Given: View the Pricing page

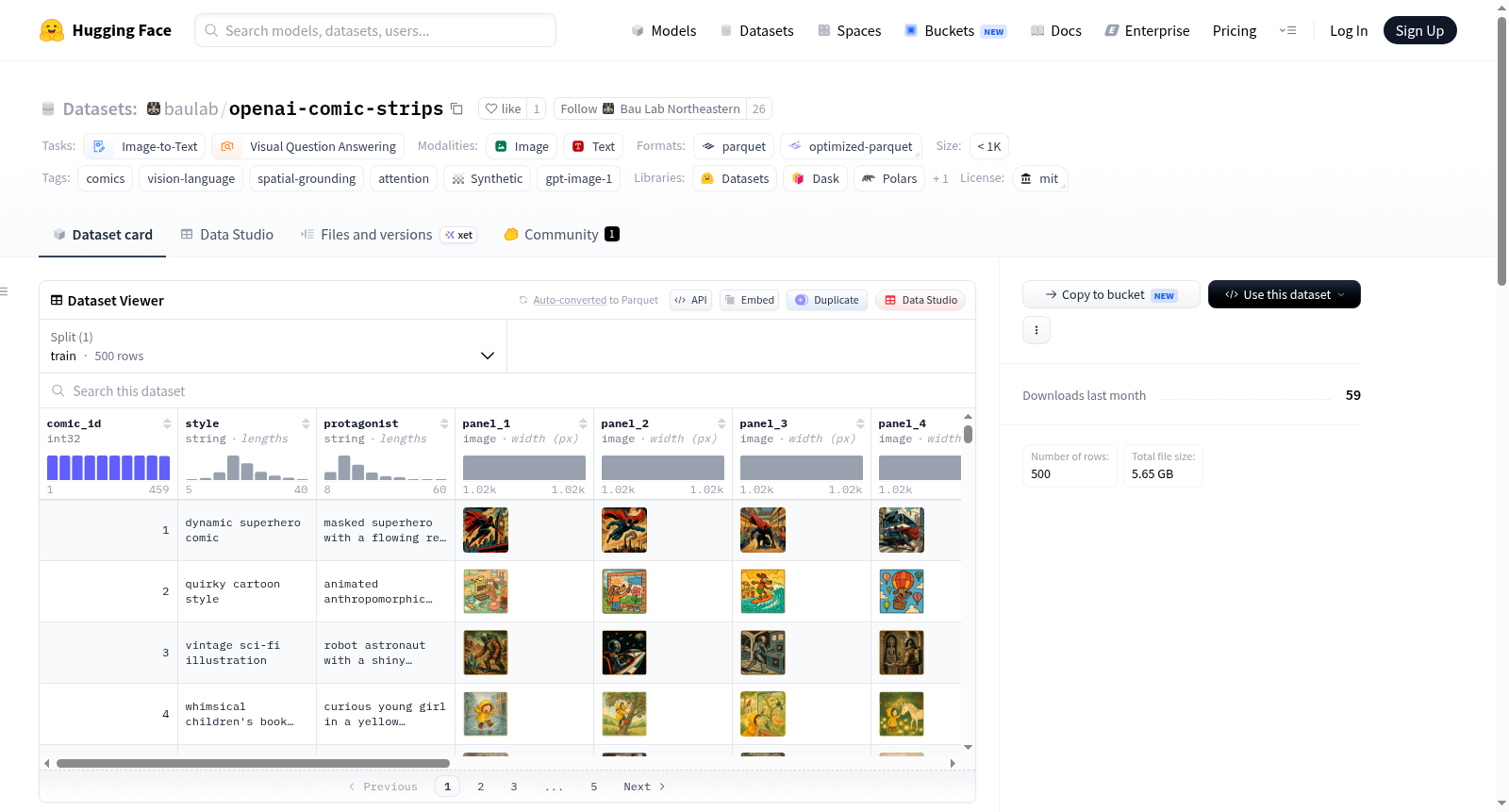Looking at the screenshot, I should click(1235, 30).
